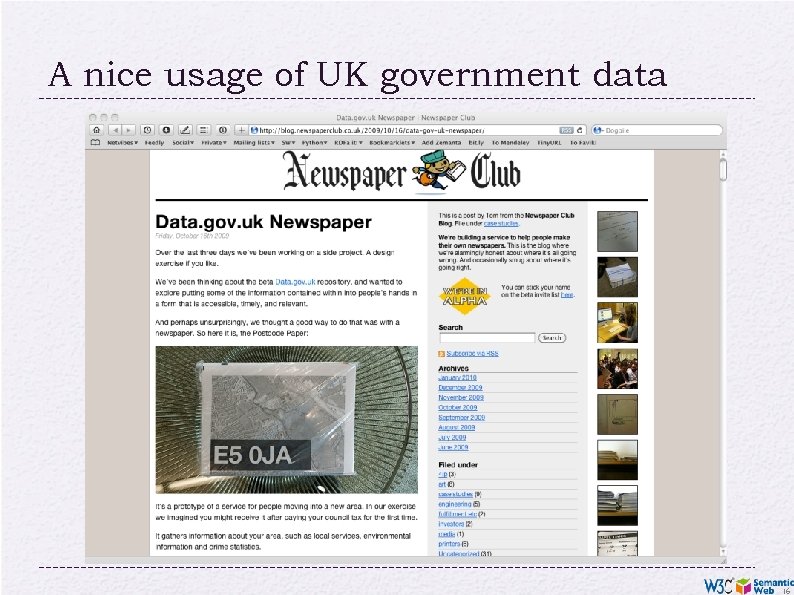794x595 pixels.
Task: Click the Bit.ly bookmark
Action: 476,143
